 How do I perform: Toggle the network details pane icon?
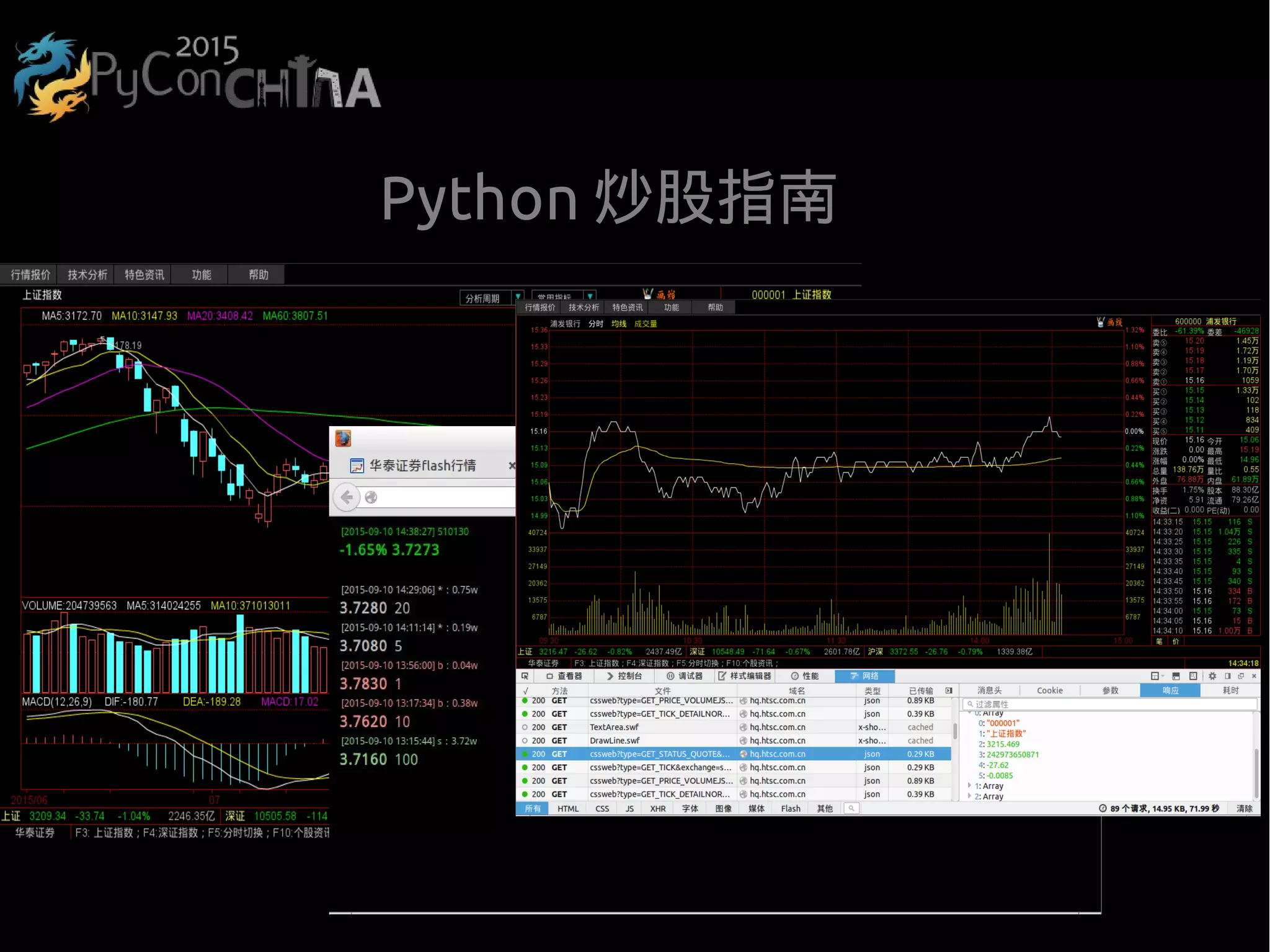pos(949,690)
